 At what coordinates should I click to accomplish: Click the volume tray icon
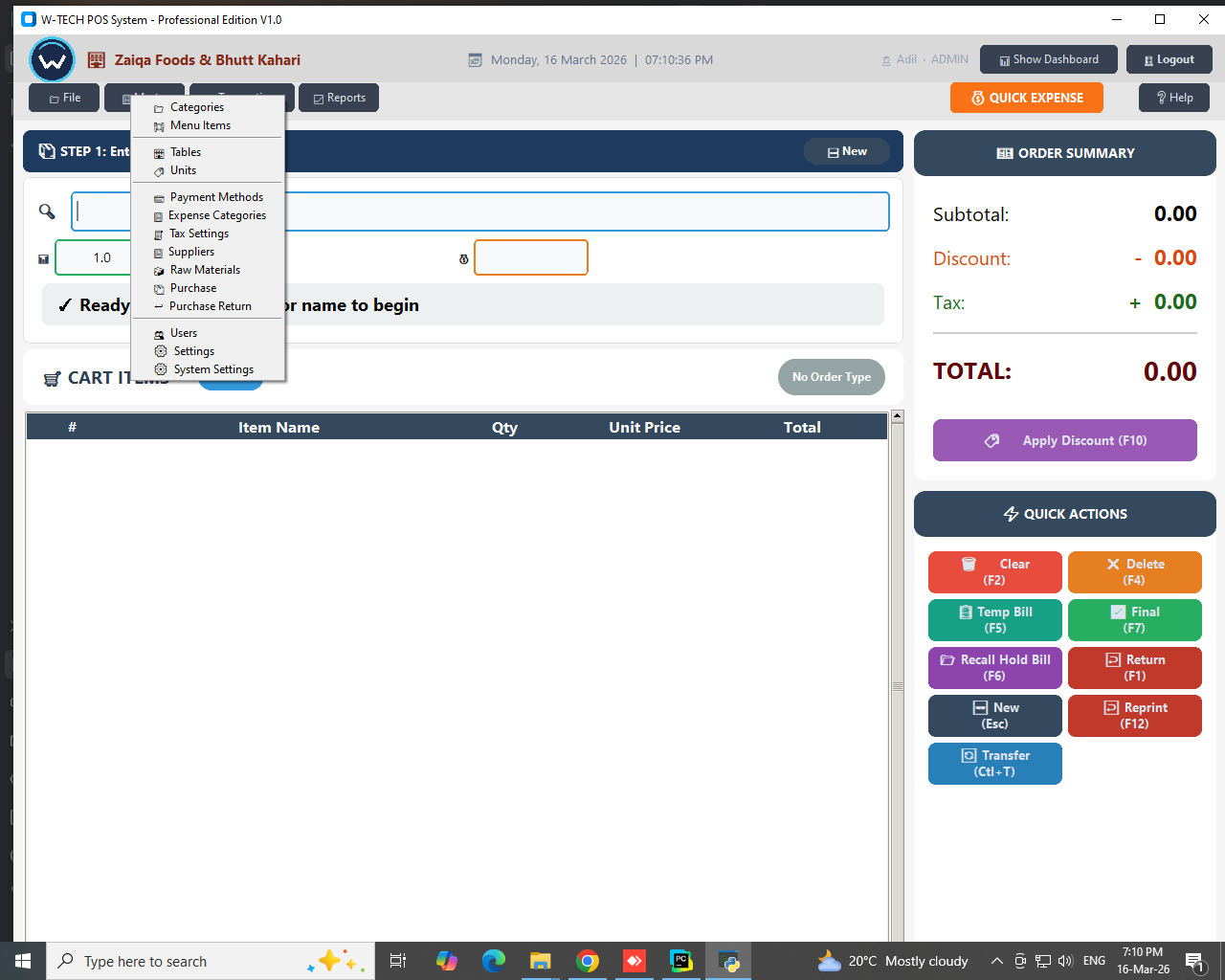point(1065,961)
